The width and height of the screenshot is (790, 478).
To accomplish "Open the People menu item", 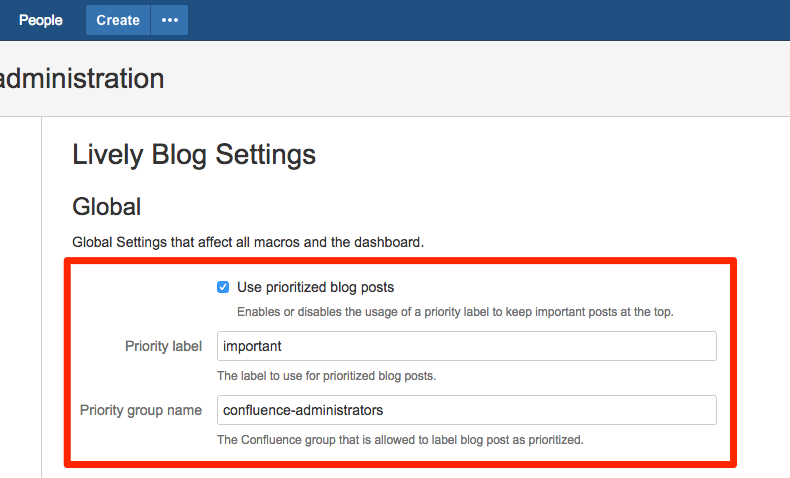I will tap(40, 20).
